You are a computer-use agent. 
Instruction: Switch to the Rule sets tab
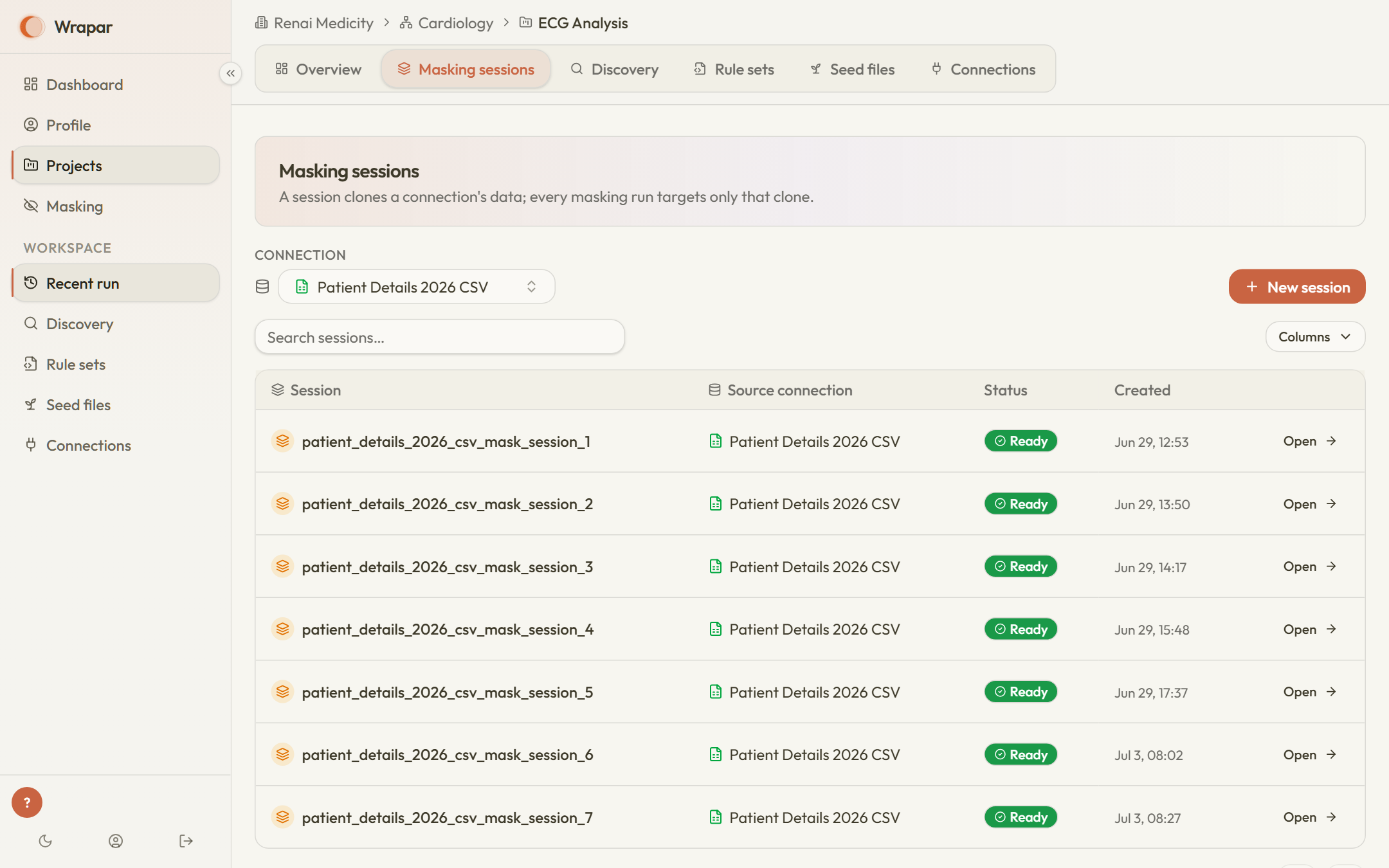pos(734,69)
